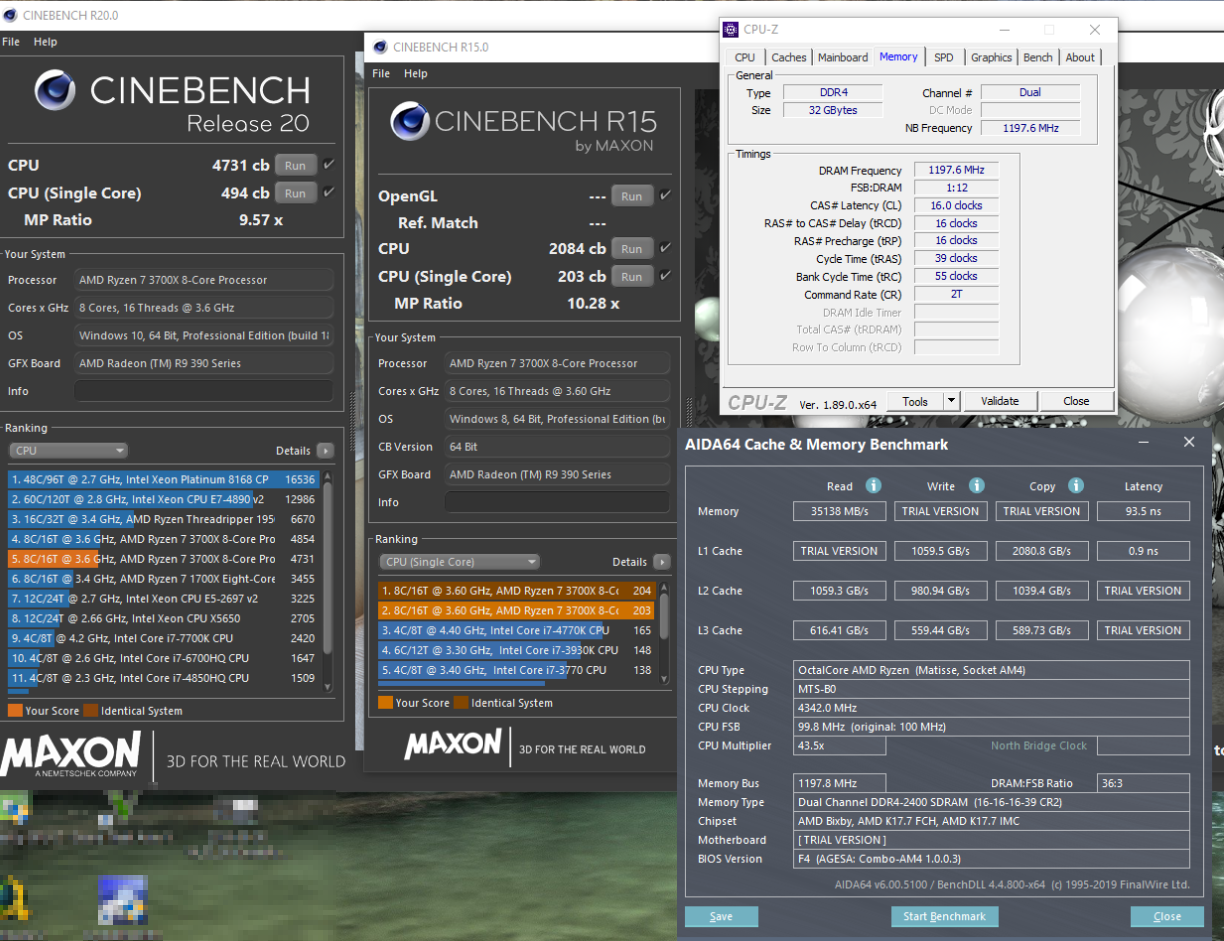This screenshot has width=1224, height=941.
Task: Click the BIOS Version field in AIDA64
Action: click(x=991, y=859)
